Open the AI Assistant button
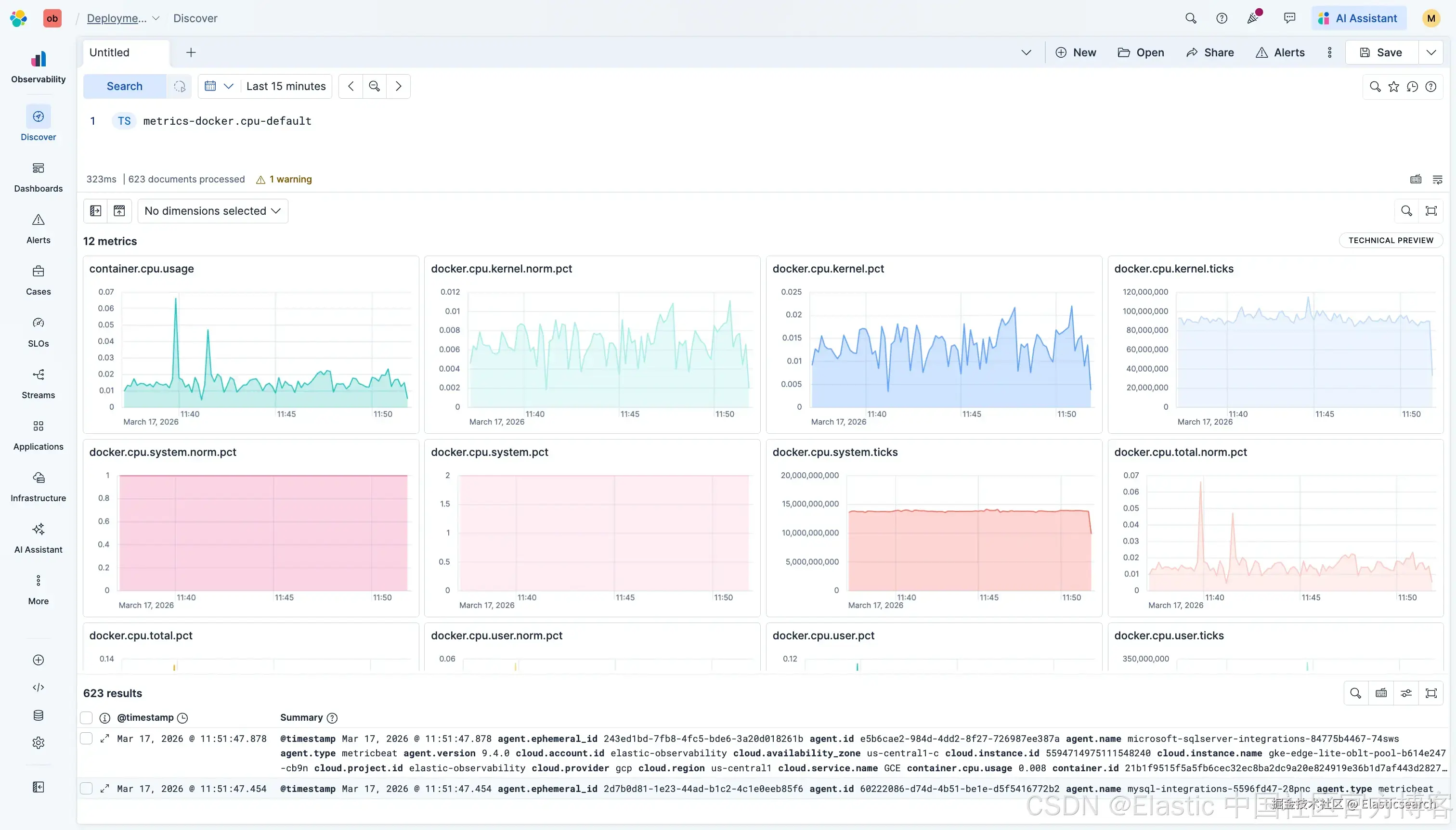This screenshot has width=1456, height=830. [x=1359, y=18]
